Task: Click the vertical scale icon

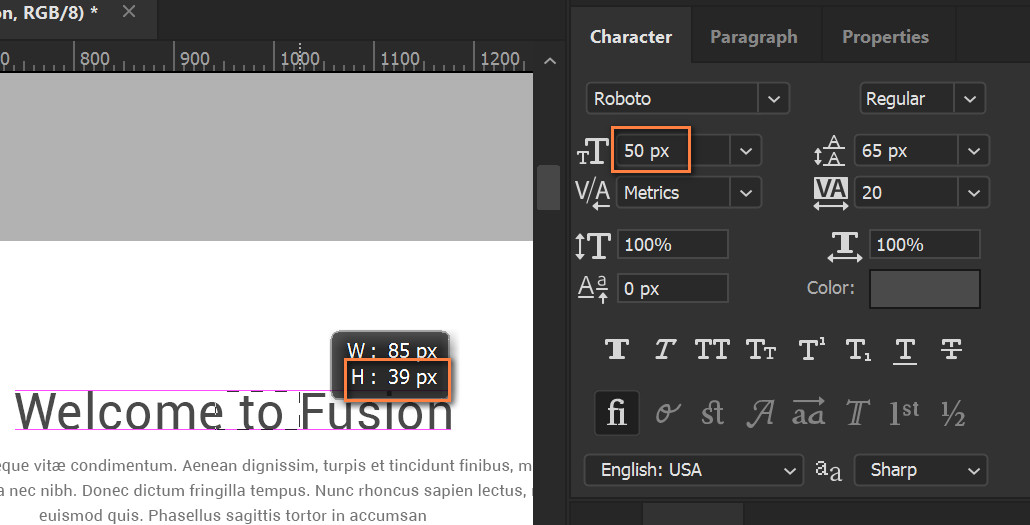Action: pyautogui.click(x=593, y=245)
